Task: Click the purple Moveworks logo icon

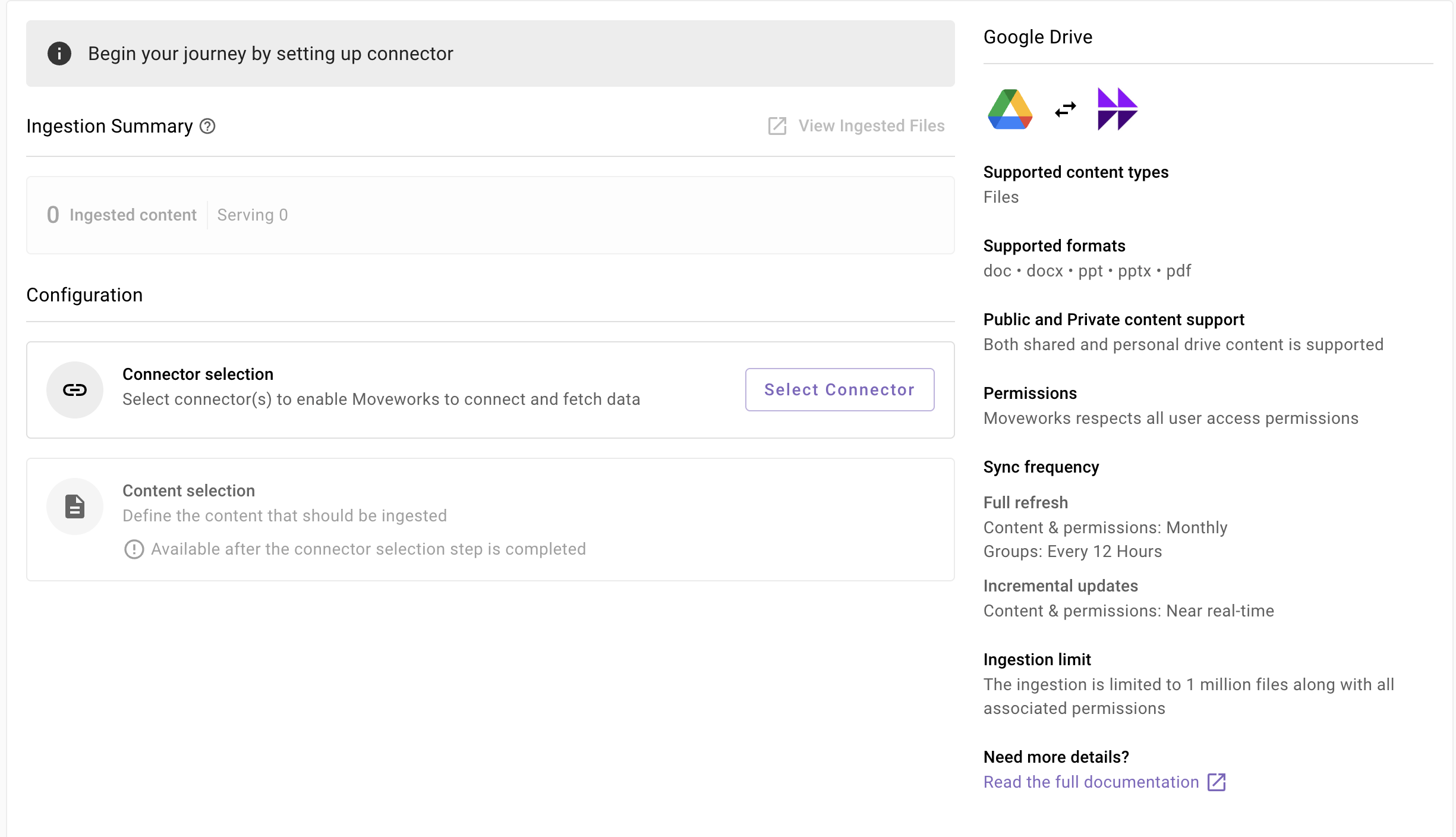Action: point(1117,109)
